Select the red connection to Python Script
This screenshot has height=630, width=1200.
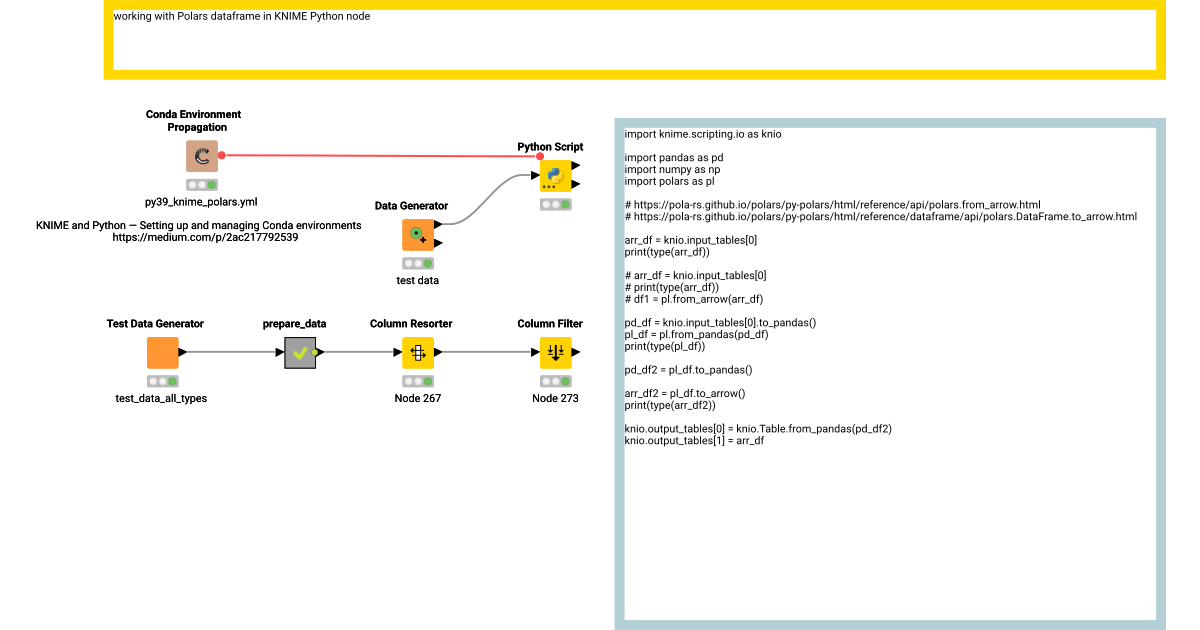coord(380,156)
